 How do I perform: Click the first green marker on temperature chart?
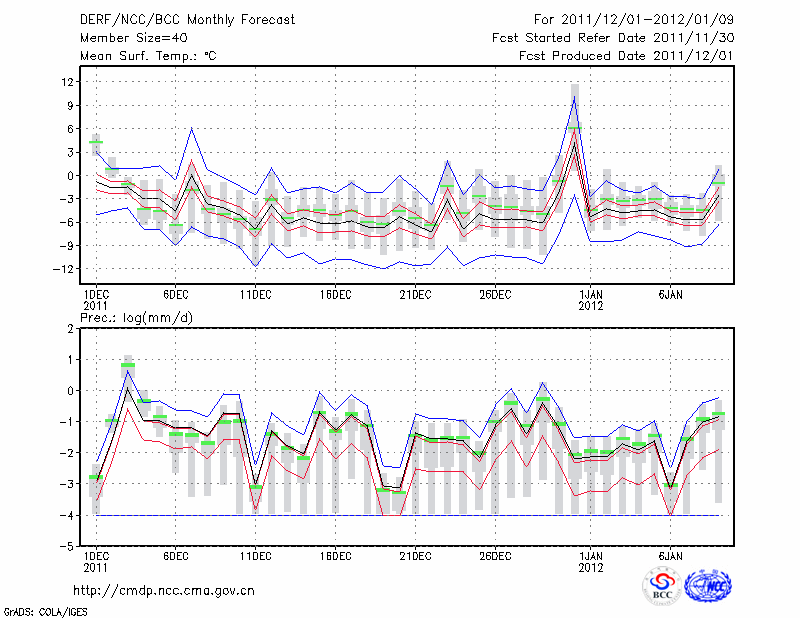[96, 142]
